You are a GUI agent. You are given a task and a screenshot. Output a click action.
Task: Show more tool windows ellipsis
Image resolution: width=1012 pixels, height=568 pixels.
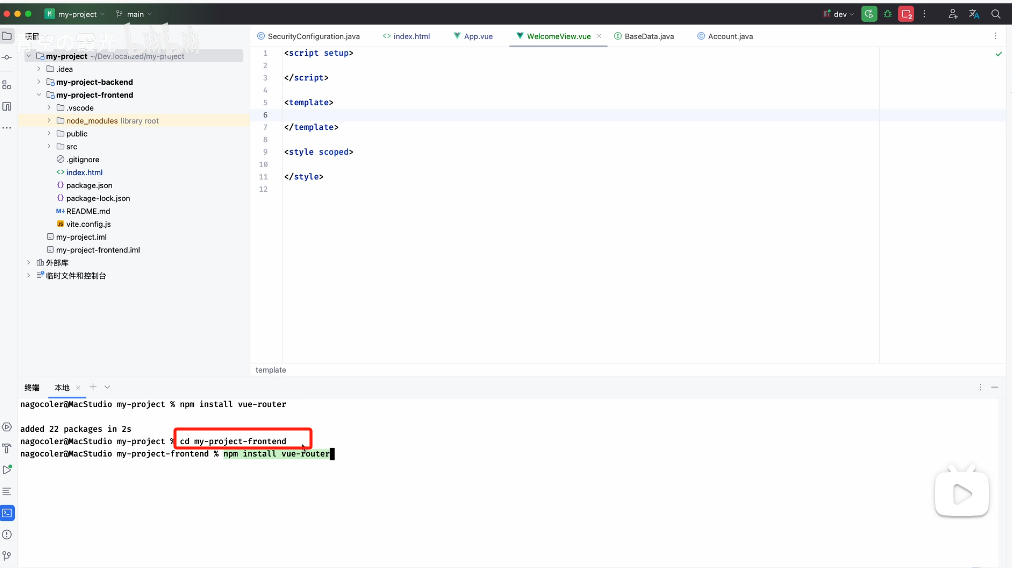(7, 128)
